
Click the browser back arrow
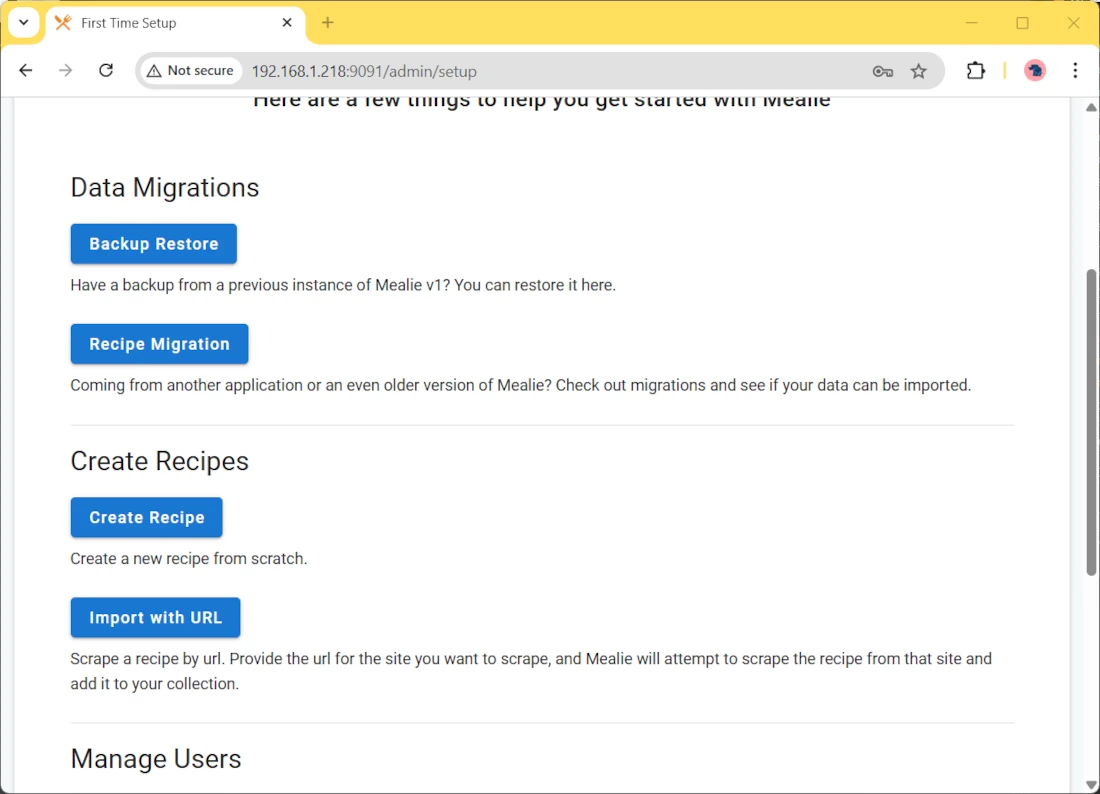[26, 71]
